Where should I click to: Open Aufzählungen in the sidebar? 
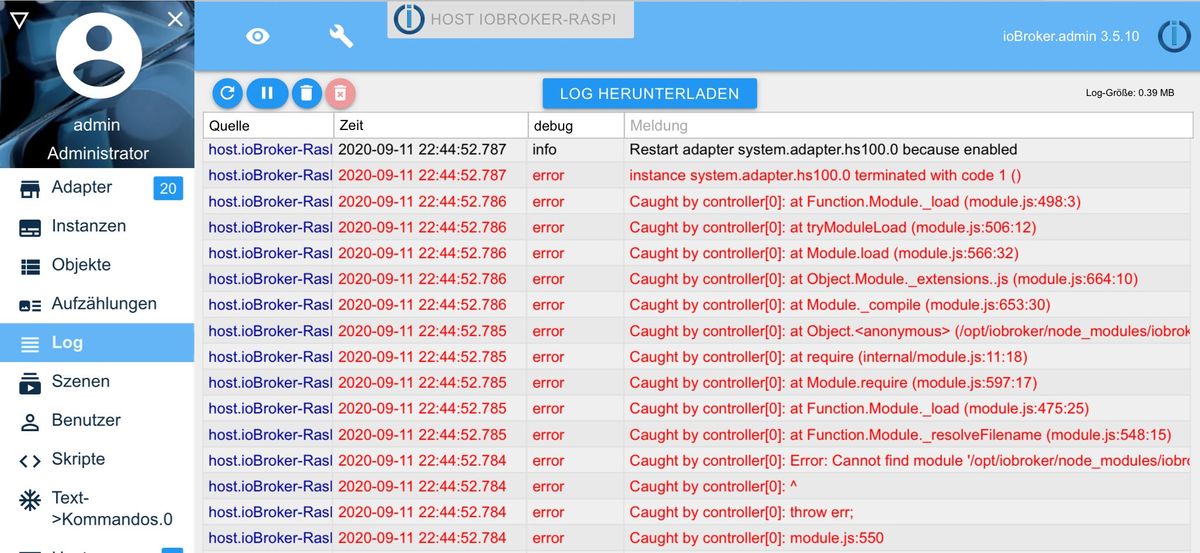(97, 304)
